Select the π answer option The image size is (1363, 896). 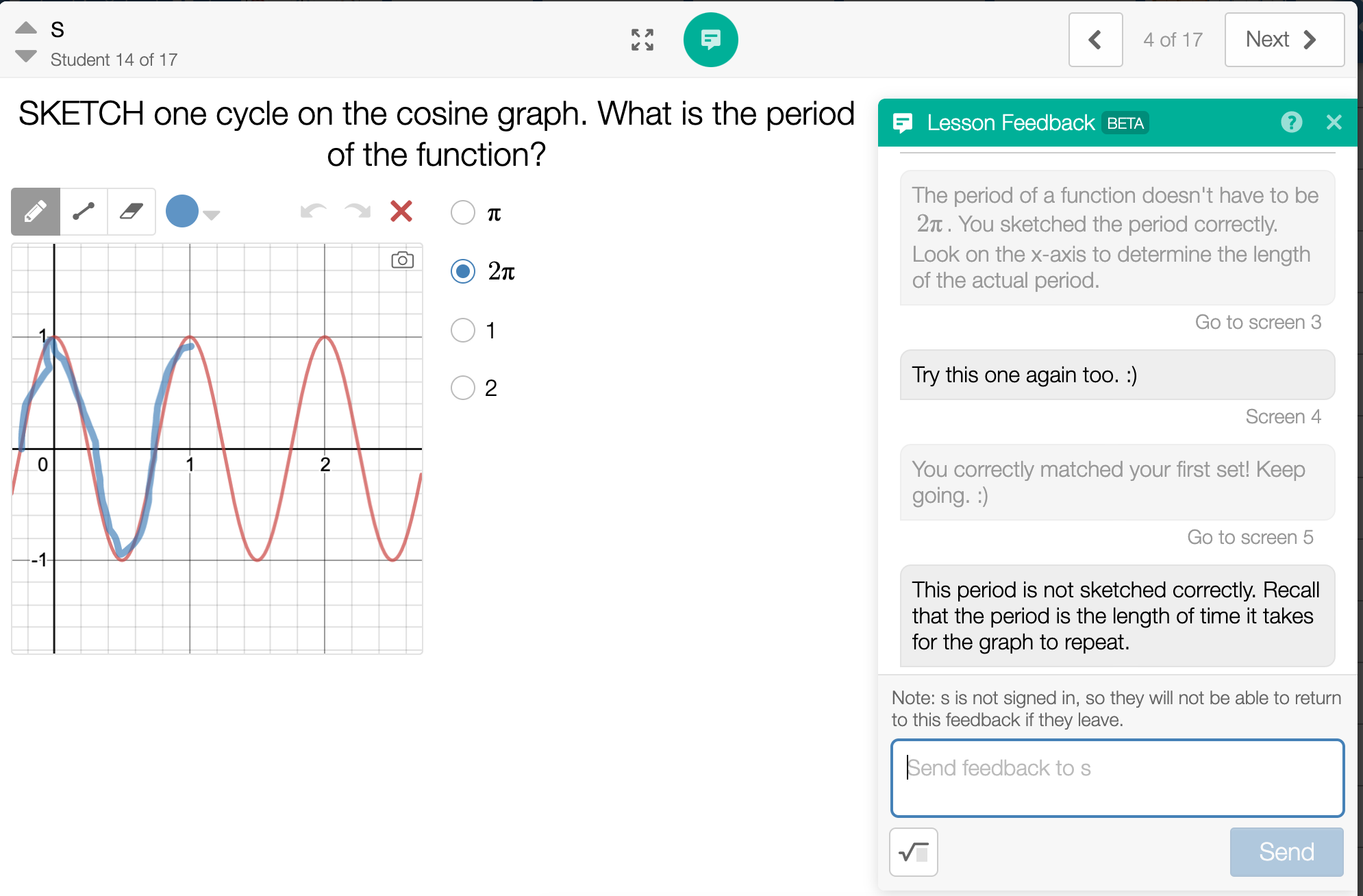pos(463,212)
